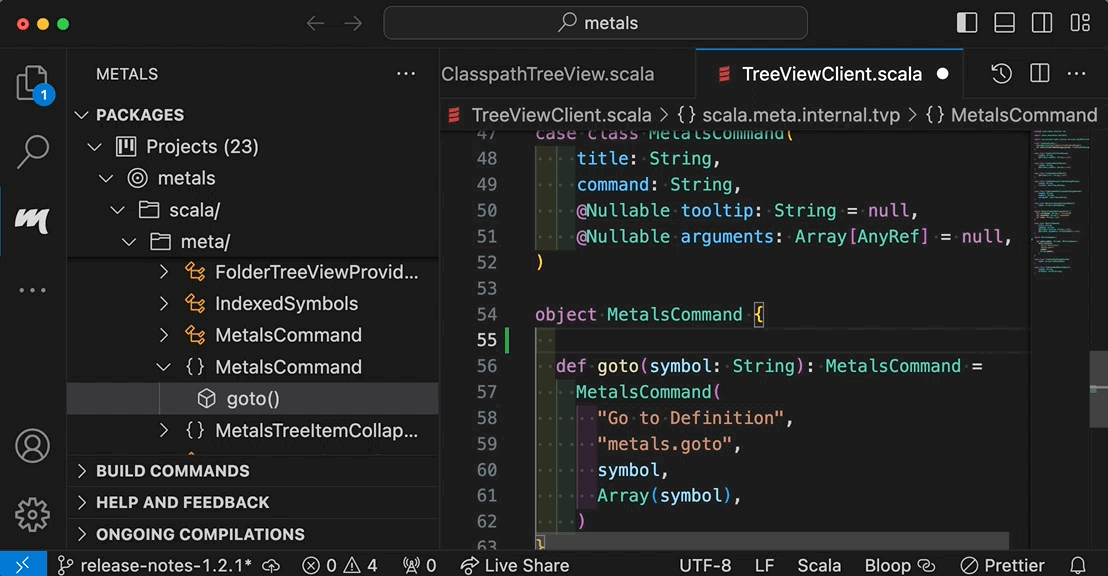Expand ONGOING COMPILATIONS section
Screen dimensions: 1108x576
click(x=253, y=534)
